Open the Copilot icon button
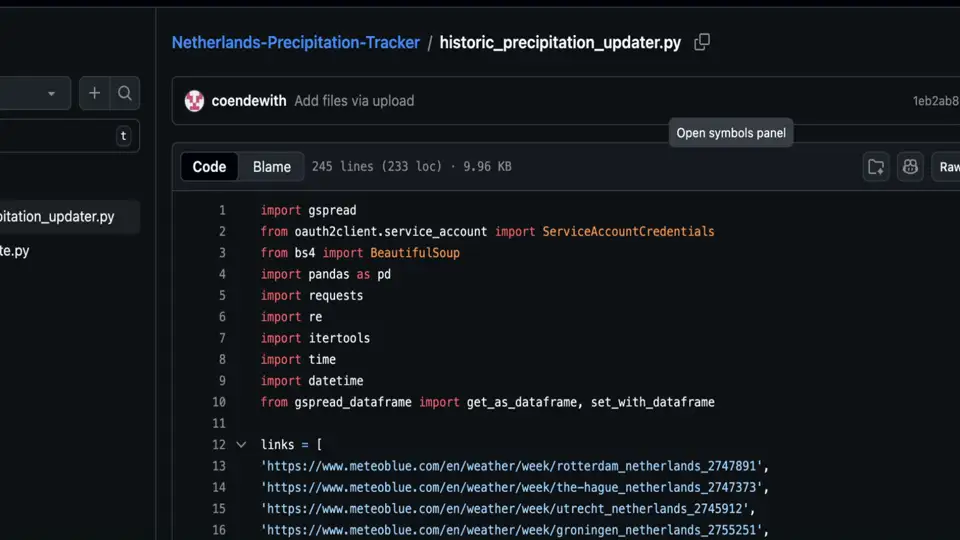The height and width of the screenshot is (540, 960). [x=910, y=167]
